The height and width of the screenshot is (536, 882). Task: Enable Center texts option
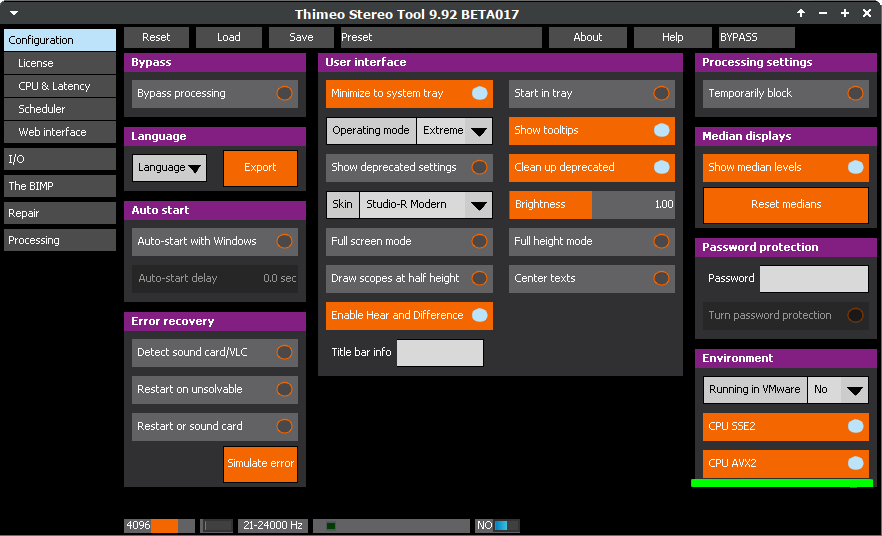point(592,278)
